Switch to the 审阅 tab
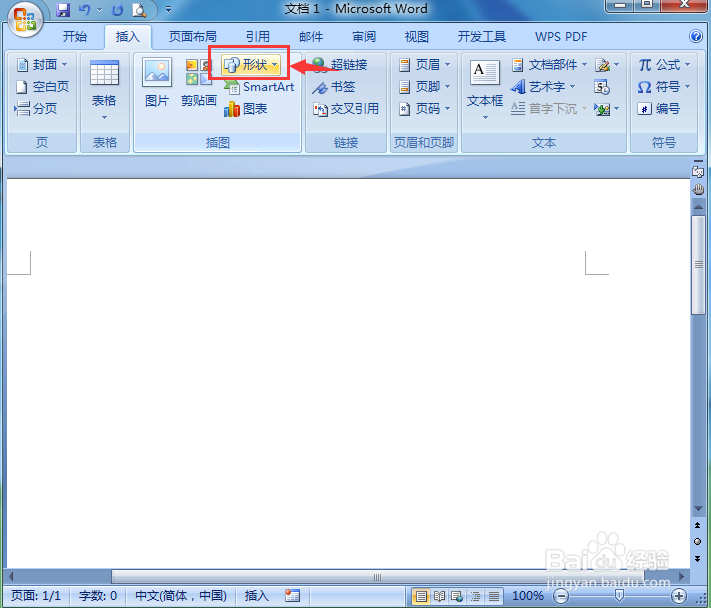 364,36
